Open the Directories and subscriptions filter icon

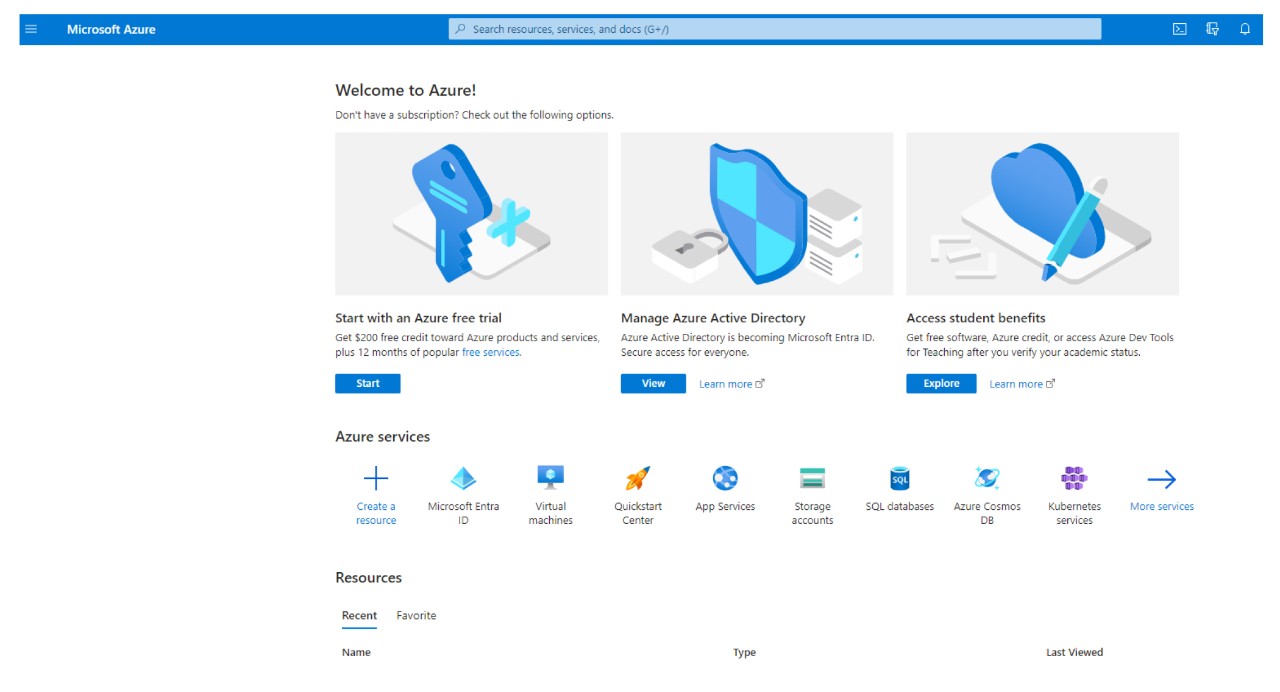[x=1212, y=29]
